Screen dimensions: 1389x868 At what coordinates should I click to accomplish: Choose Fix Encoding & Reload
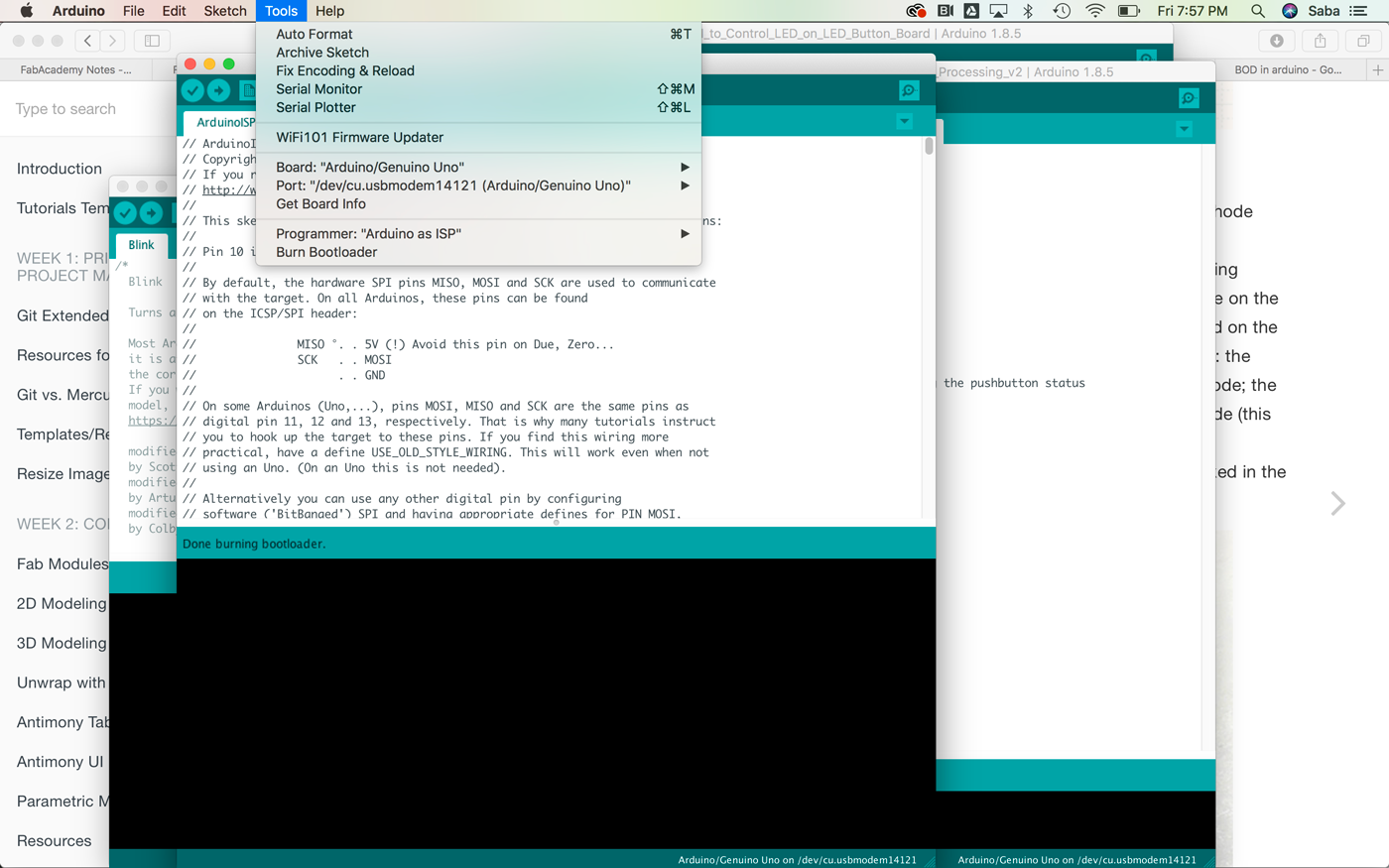point(478,71)
